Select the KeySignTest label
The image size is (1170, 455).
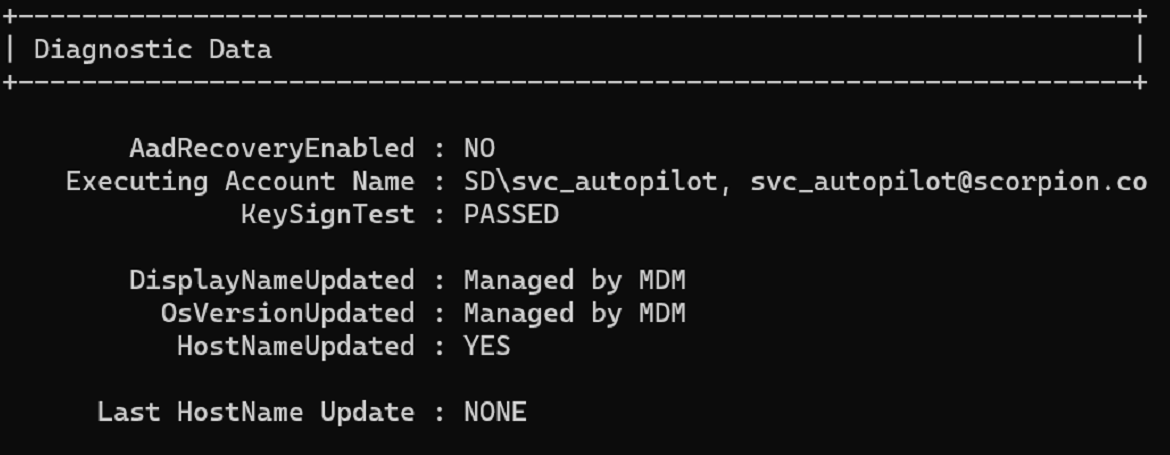(327, 215)
